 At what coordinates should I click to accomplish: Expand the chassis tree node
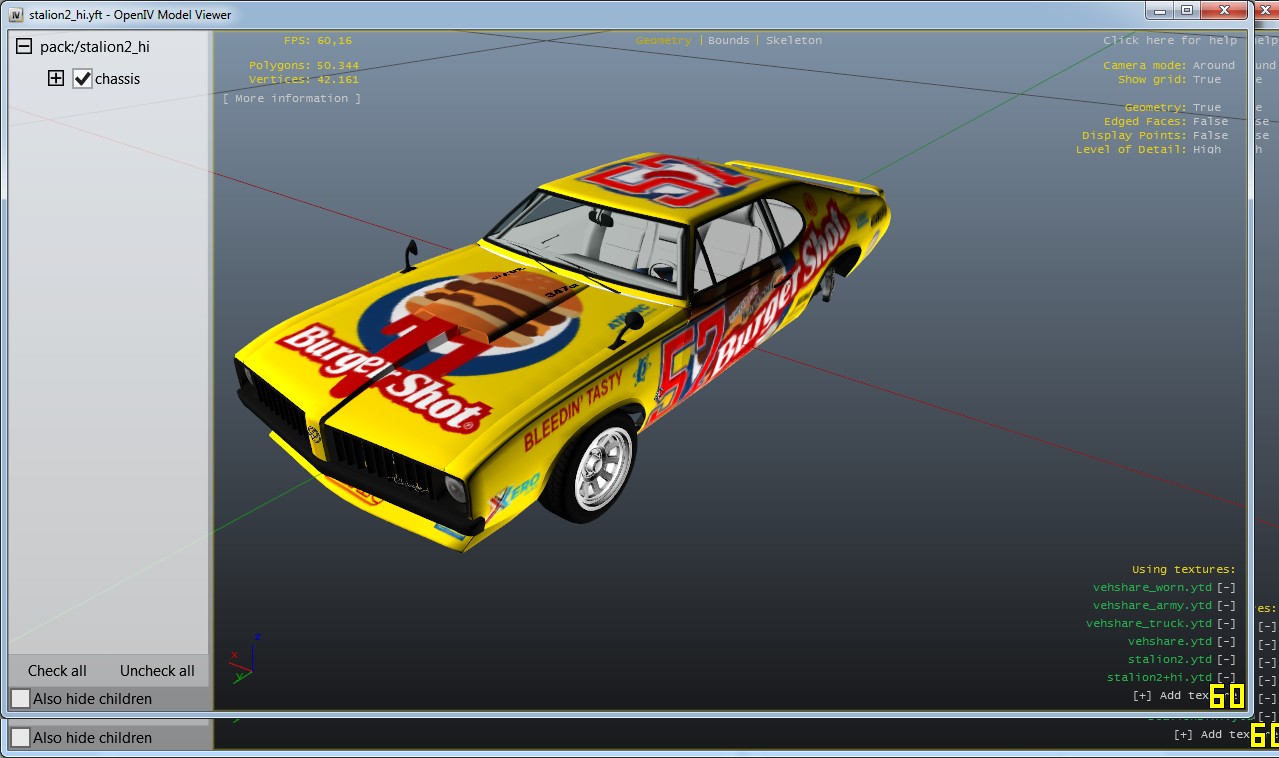[56, 78]
